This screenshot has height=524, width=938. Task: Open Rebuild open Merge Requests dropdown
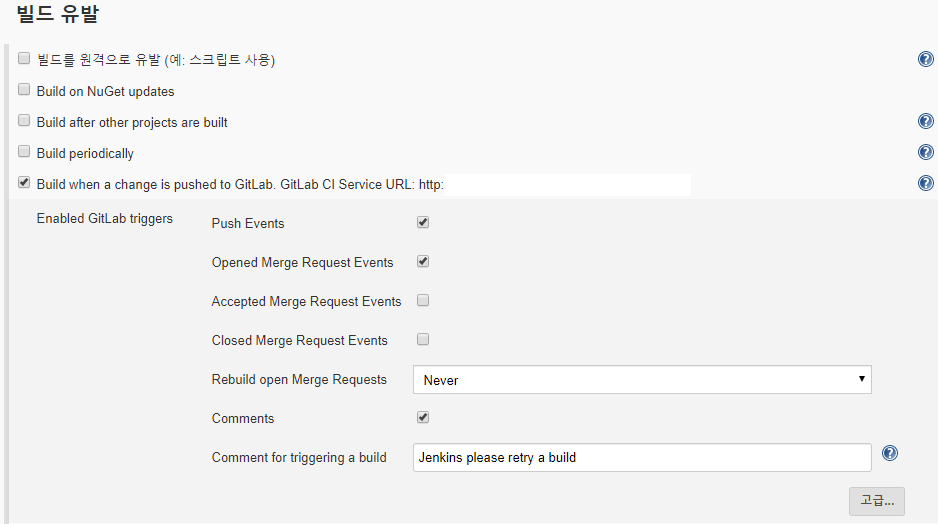[x=642, y=380]
